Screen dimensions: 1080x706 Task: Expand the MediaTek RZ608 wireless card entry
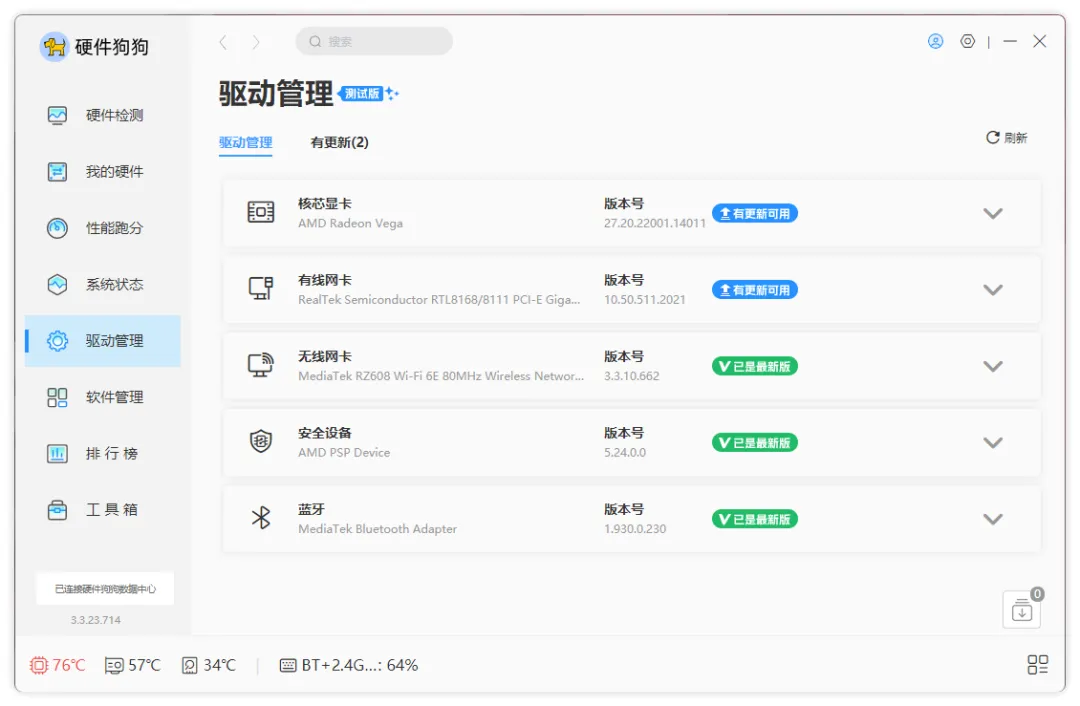coord(993,366)
